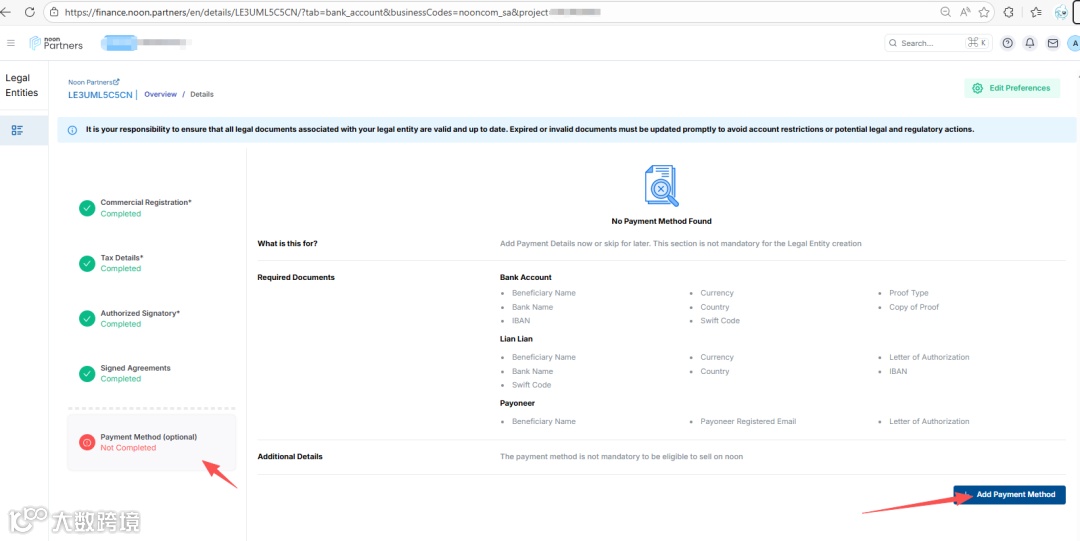Click the Signed Agreements green check icon
Image resolution: width=1080 pixels, height=541 pixels.
pos(87,374)
